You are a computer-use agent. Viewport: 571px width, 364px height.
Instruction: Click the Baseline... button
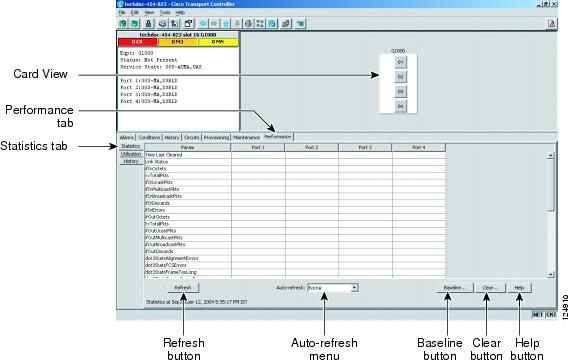(x=455, y=288)
